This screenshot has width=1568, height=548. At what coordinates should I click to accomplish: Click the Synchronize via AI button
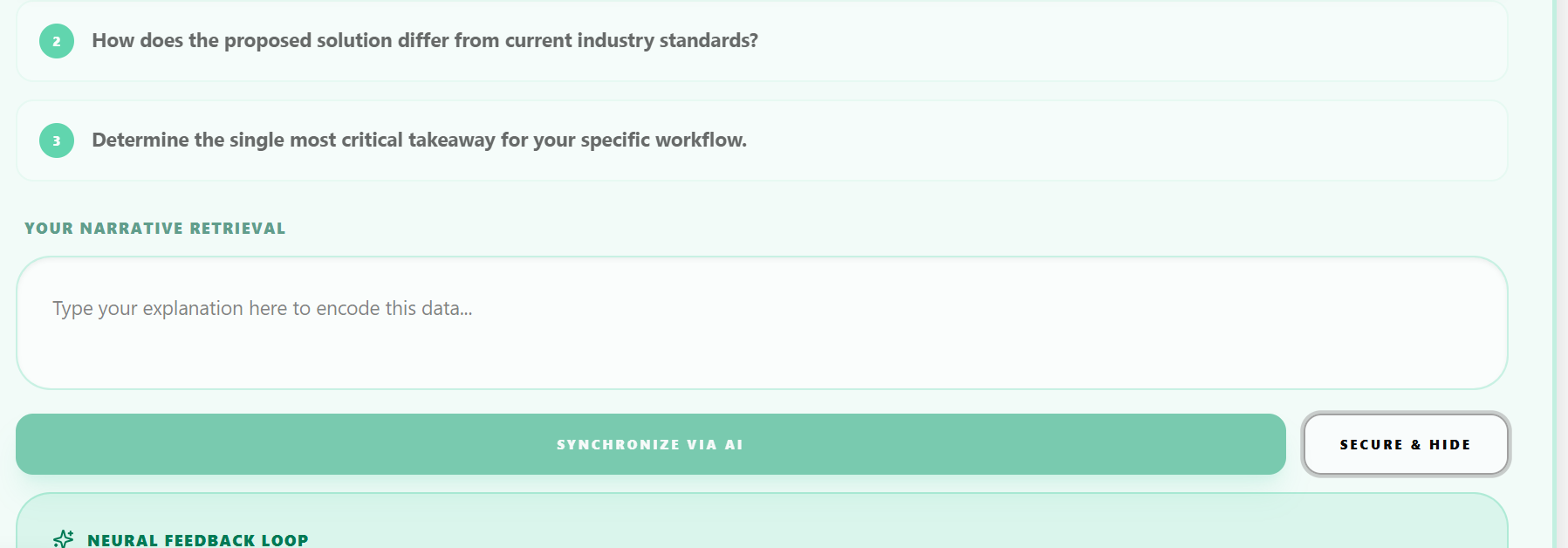(x=651, y=444)
